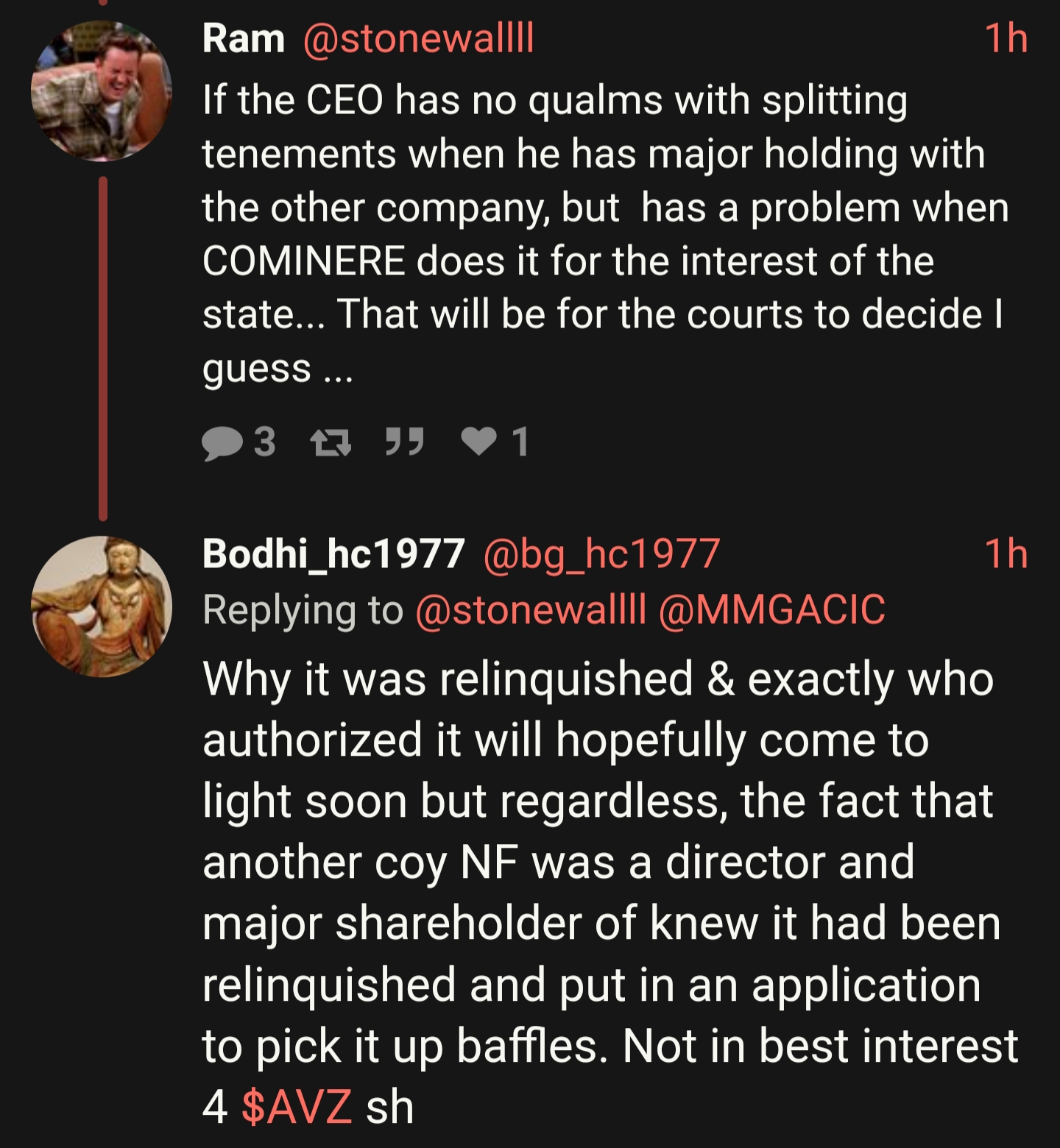Tap the quote icon on Ram's post
This screenshot has height=1148, width=1060.
coord(405,442)
